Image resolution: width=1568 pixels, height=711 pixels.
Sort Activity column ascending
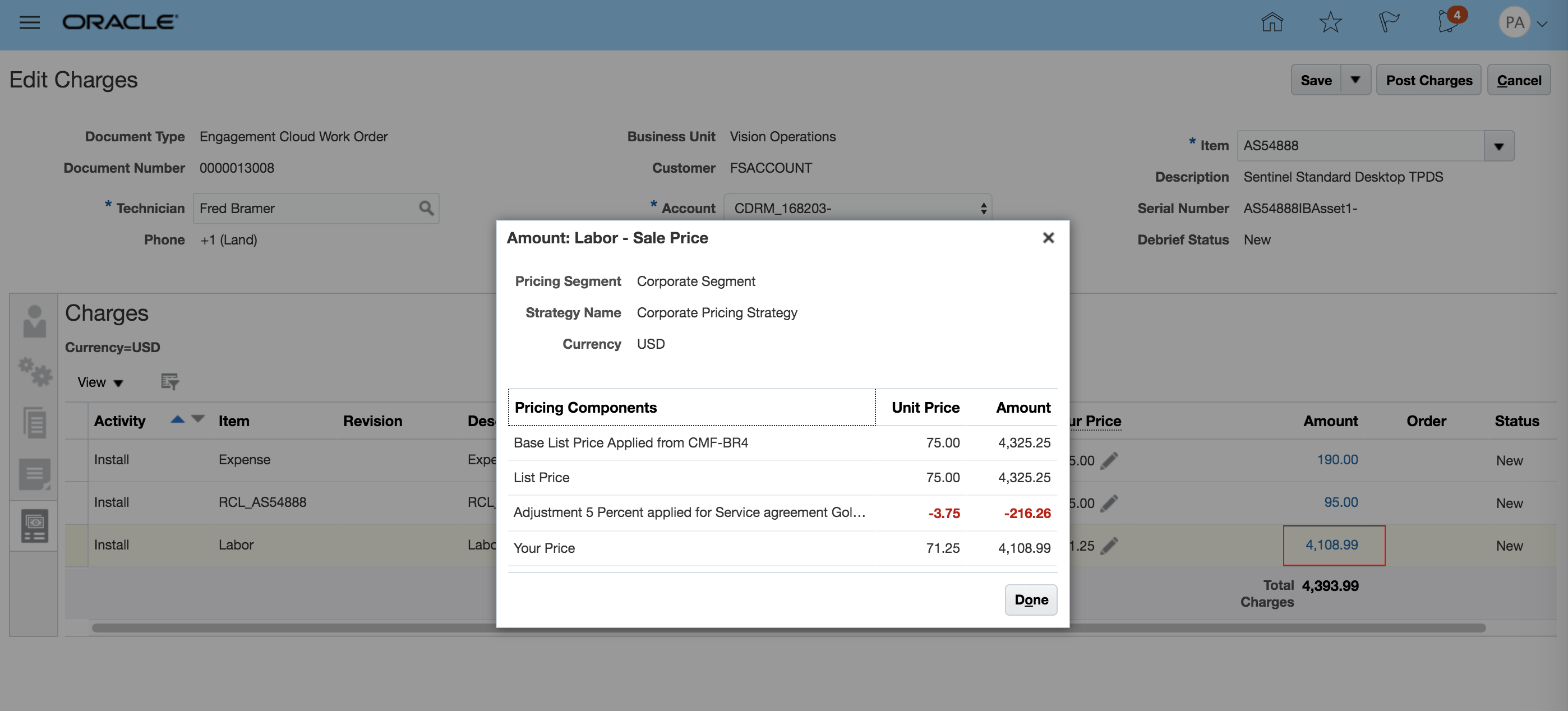[177, 419]
